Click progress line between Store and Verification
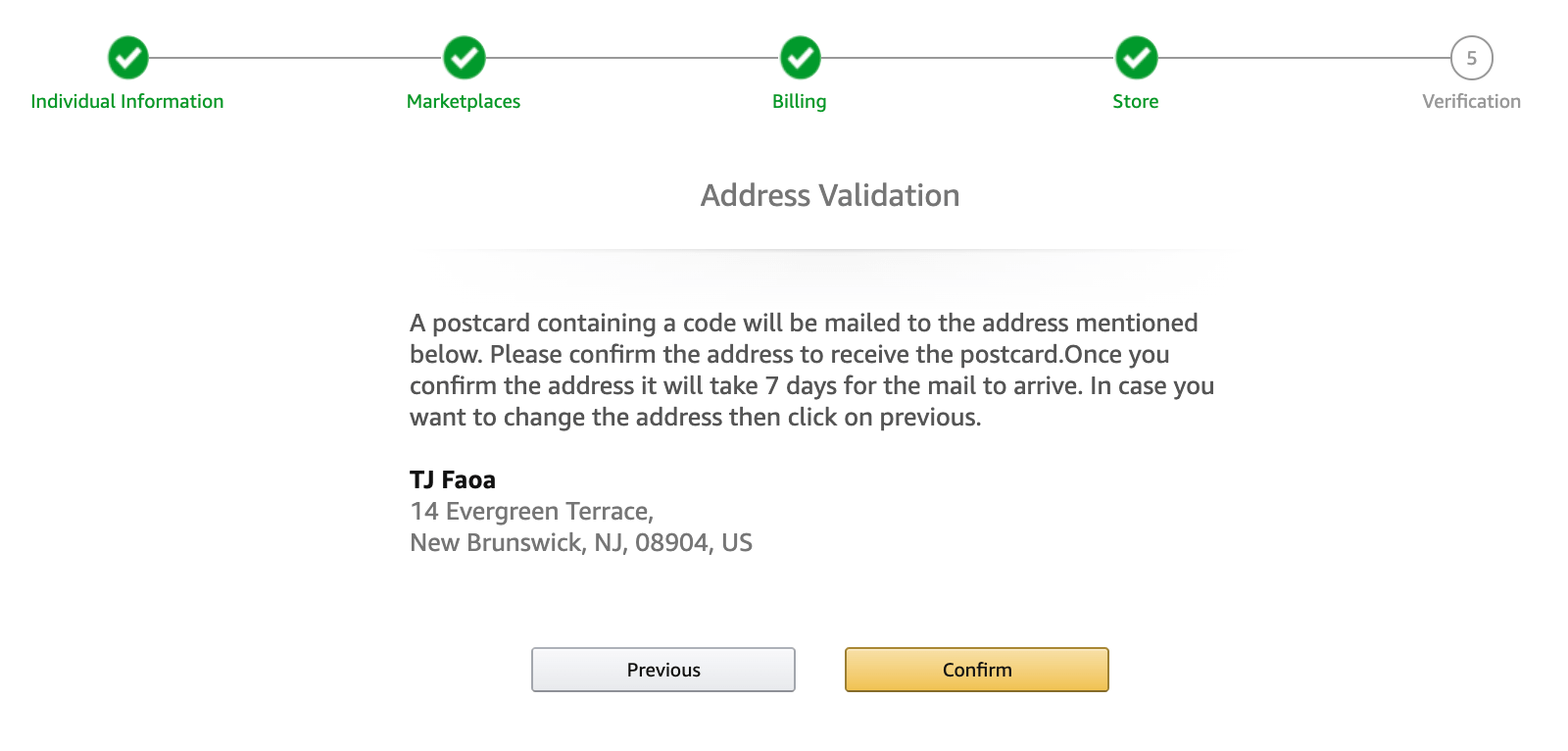The image size is (1568, 751). (x=1303, y=58)
